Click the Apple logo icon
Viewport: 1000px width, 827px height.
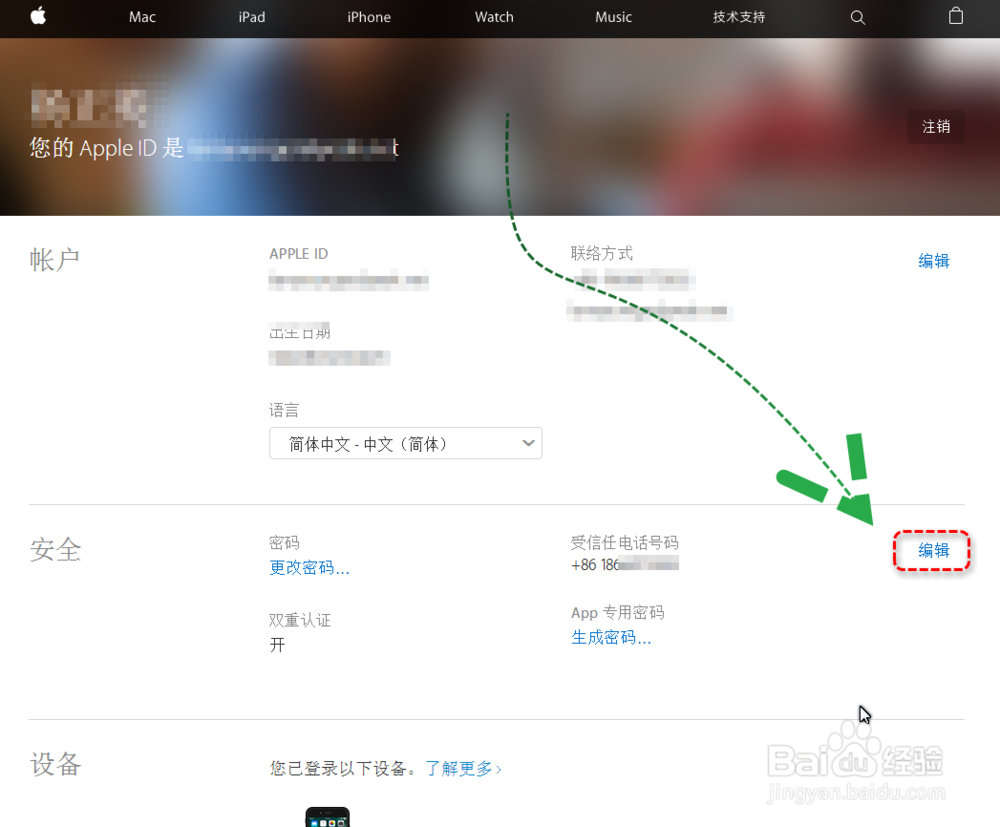point(38,16)
